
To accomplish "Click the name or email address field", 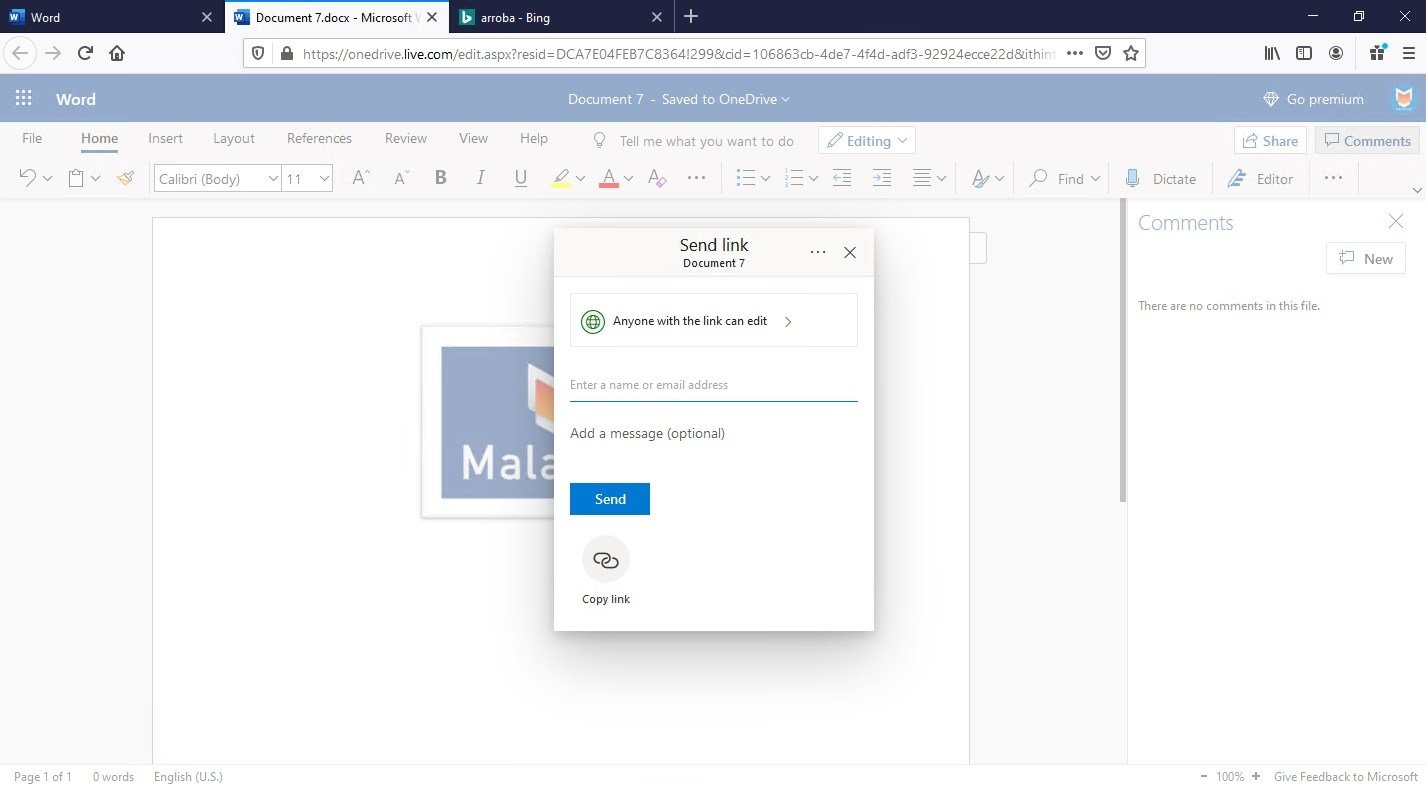I will (x=713, y=385).
